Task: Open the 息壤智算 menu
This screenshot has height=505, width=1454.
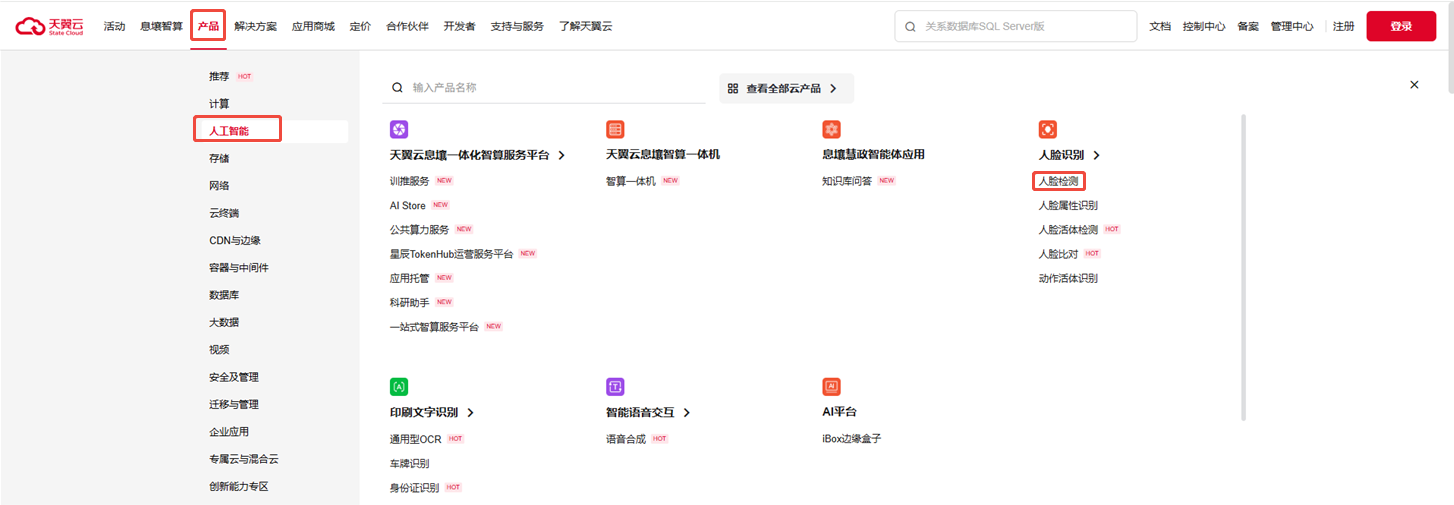Action: pos(161,26)
